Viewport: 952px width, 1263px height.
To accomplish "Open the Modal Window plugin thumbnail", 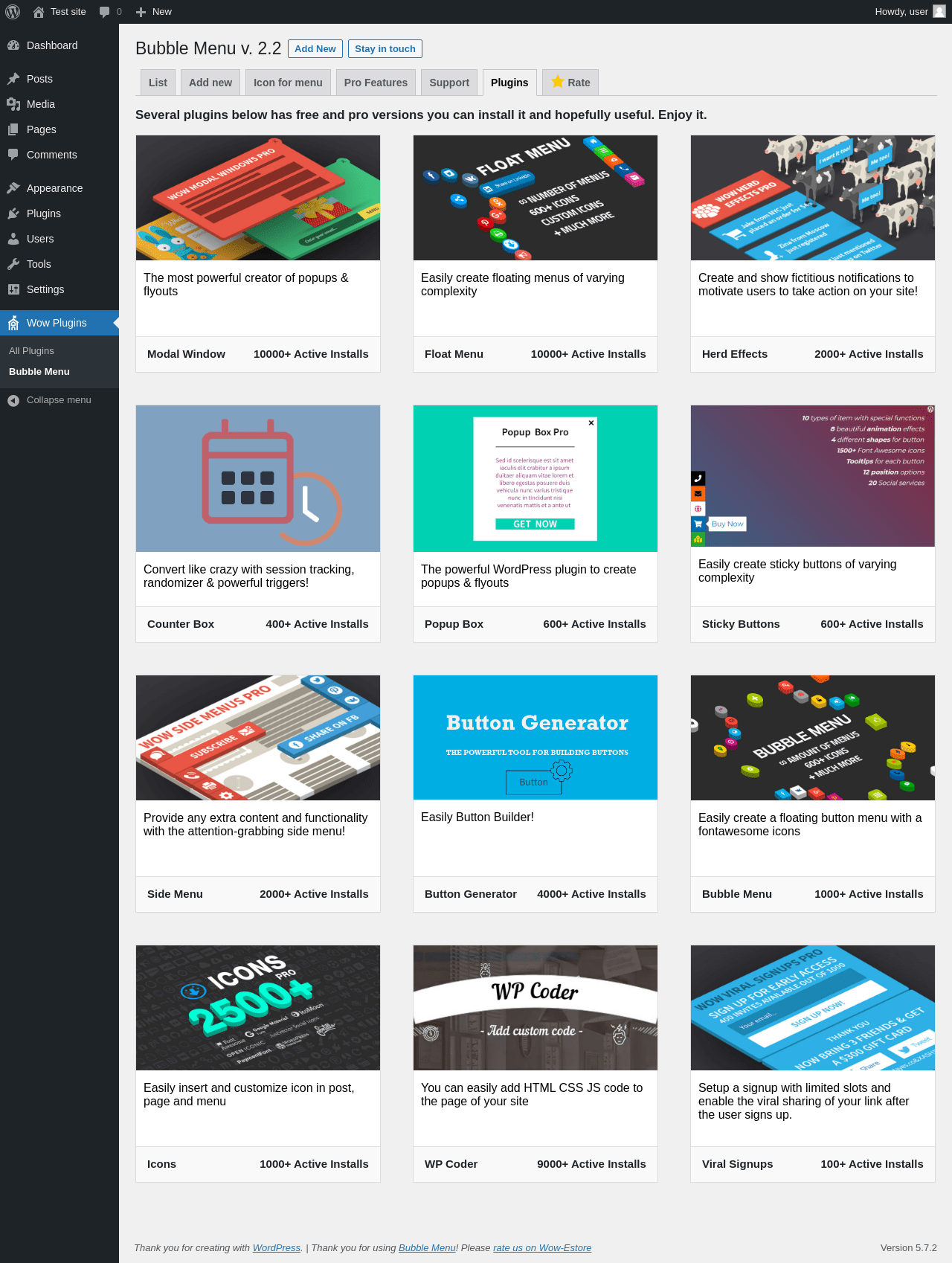I will pyautogui.click(x=258, y=198).
